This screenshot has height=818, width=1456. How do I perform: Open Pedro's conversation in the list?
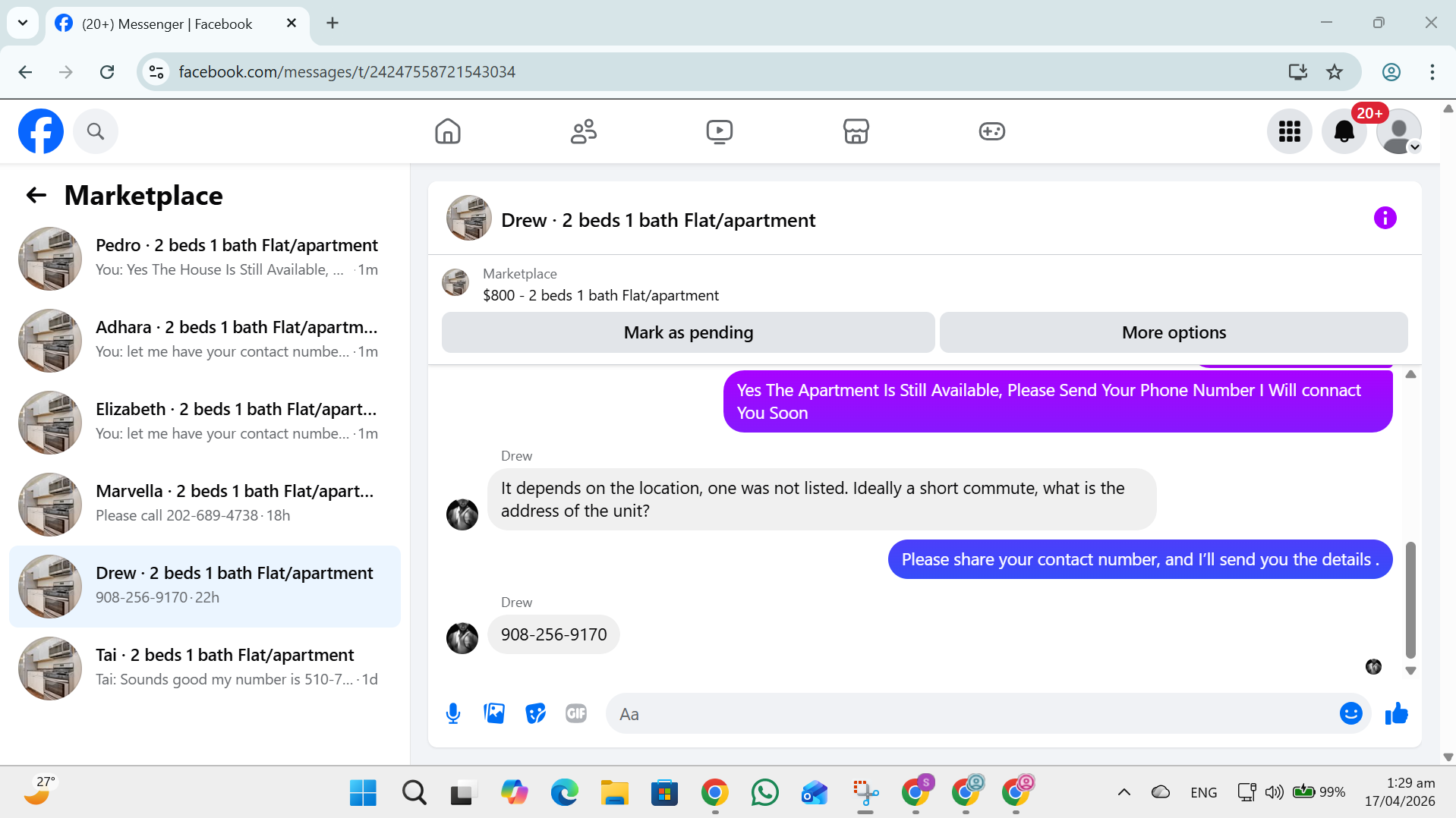pyautogui.click(x=205, y=259)
